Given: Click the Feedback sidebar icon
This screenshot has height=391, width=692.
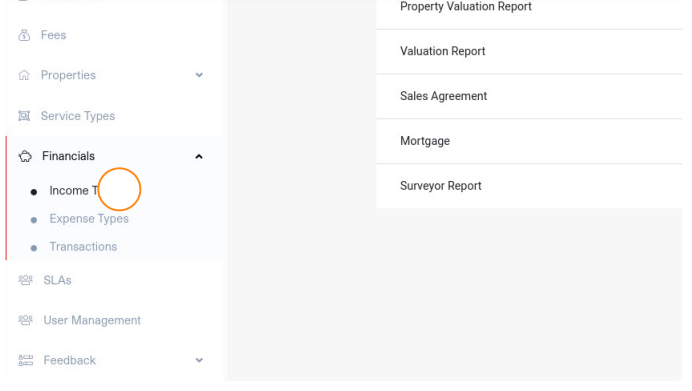Looking at the screenshot, I should [x=26, y=361].
